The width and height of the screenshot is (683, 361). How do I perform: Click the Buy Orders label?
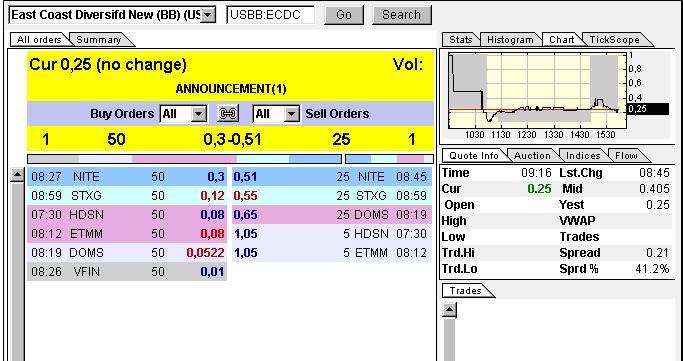pyautogui.click(x=122, y=114)
